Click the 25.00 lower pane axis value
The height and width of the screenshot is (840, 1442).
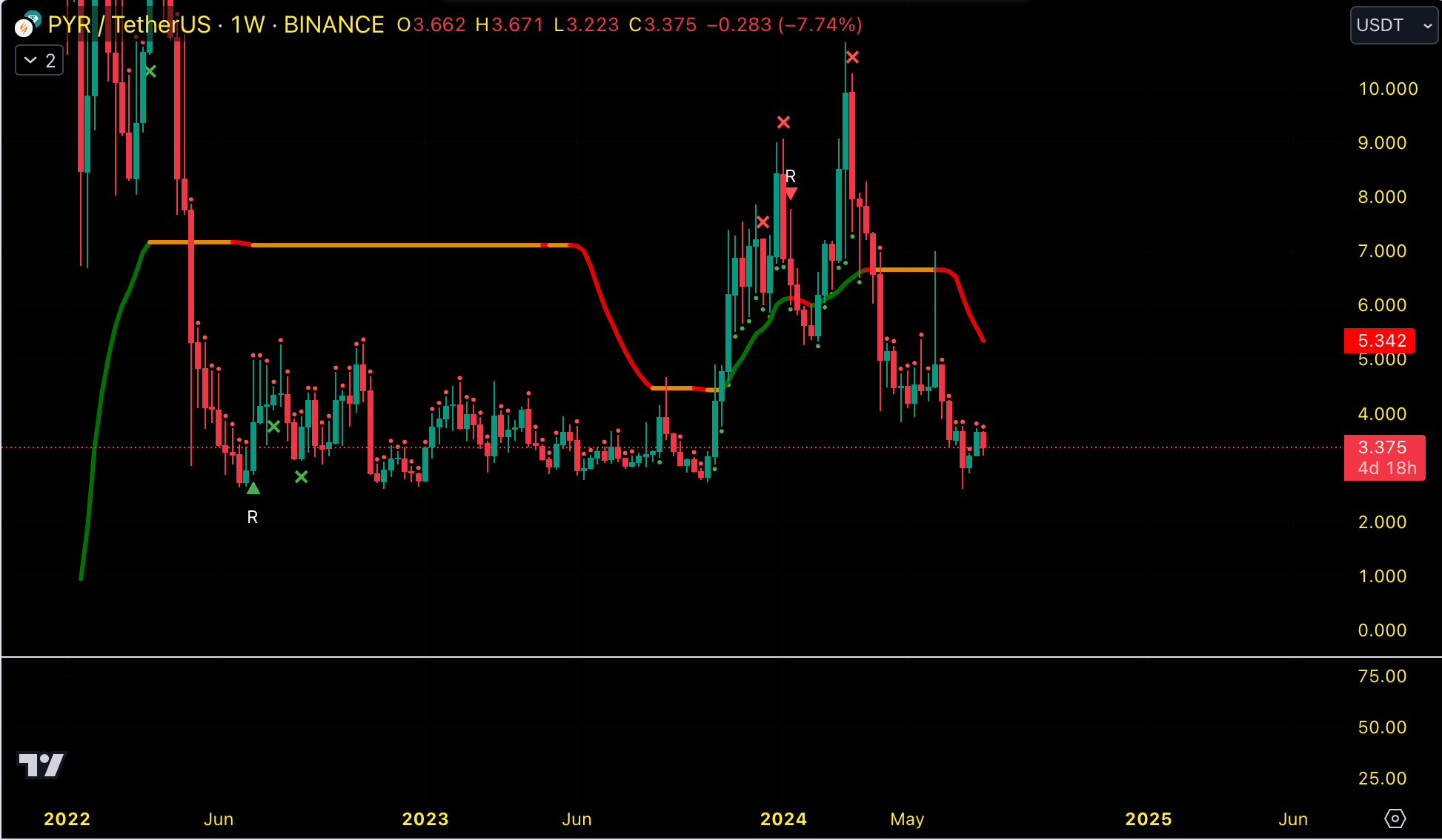click(1382, 779)
